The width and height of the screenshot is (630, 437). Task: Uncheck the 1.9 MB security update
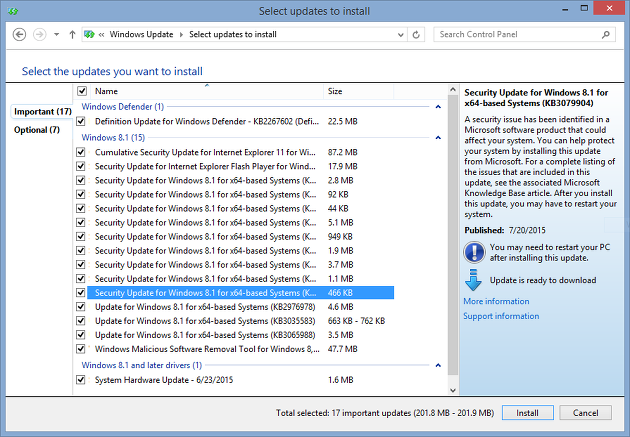click(81, 251)
